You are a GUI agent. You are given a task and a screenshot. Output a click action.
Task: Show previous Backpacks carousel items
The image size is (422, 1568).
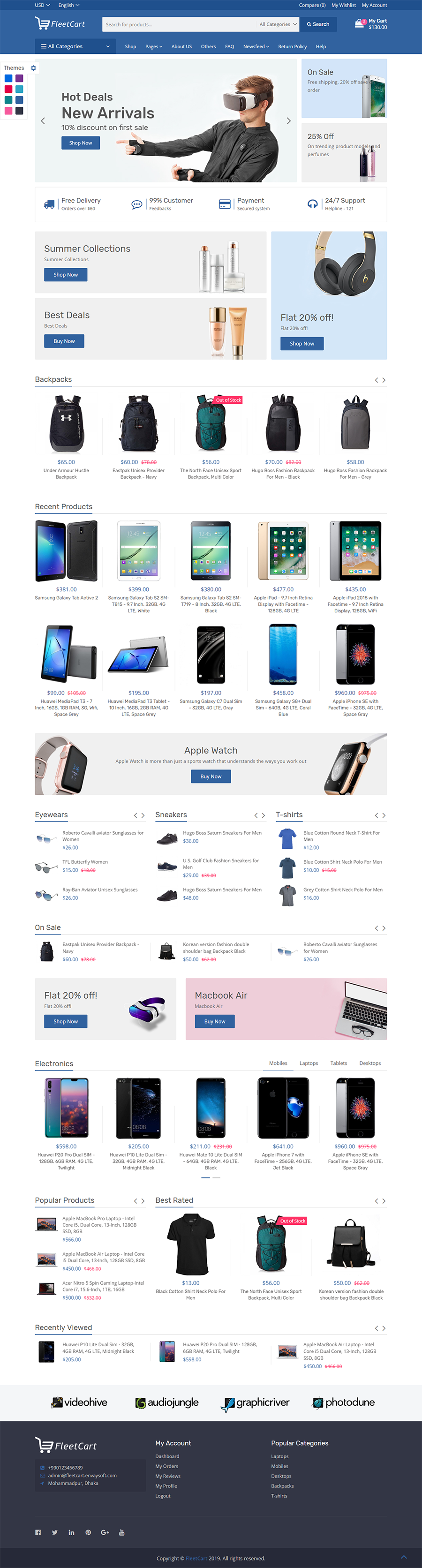[377, 380]
